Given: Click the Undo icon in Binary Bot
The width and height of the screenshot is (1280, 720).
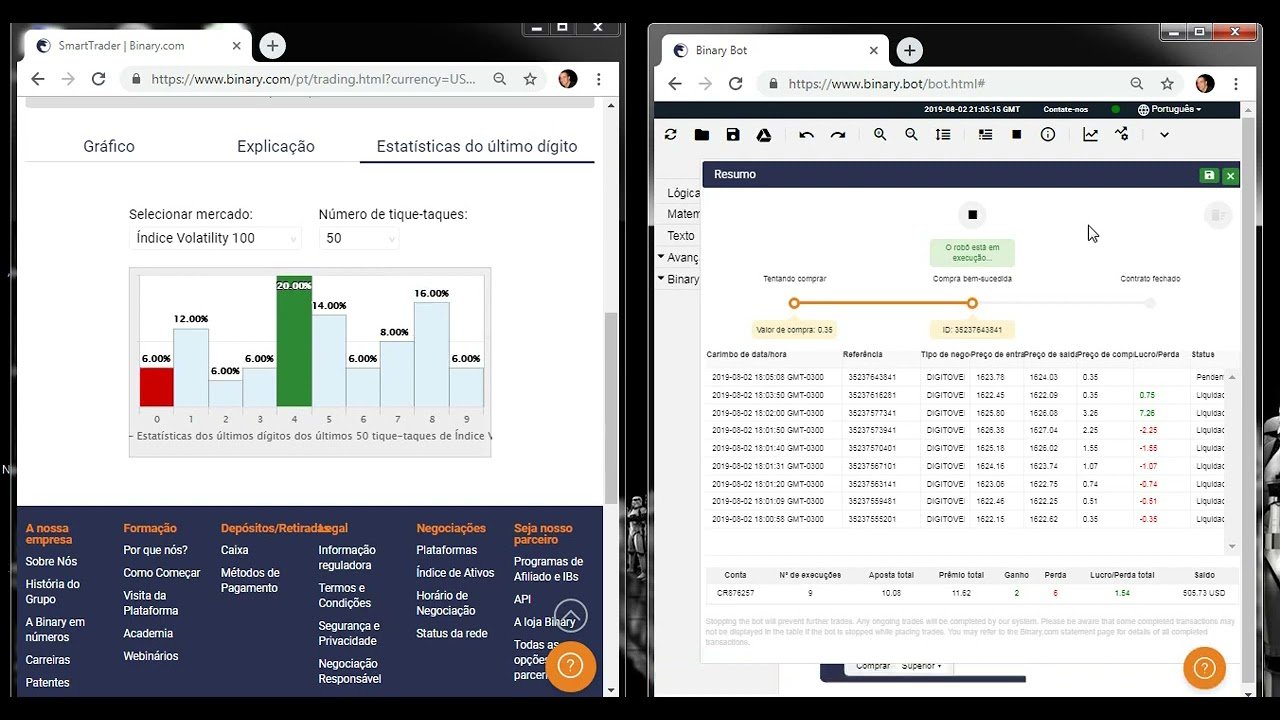Looking at the screenshot, I should pos(806,134).
